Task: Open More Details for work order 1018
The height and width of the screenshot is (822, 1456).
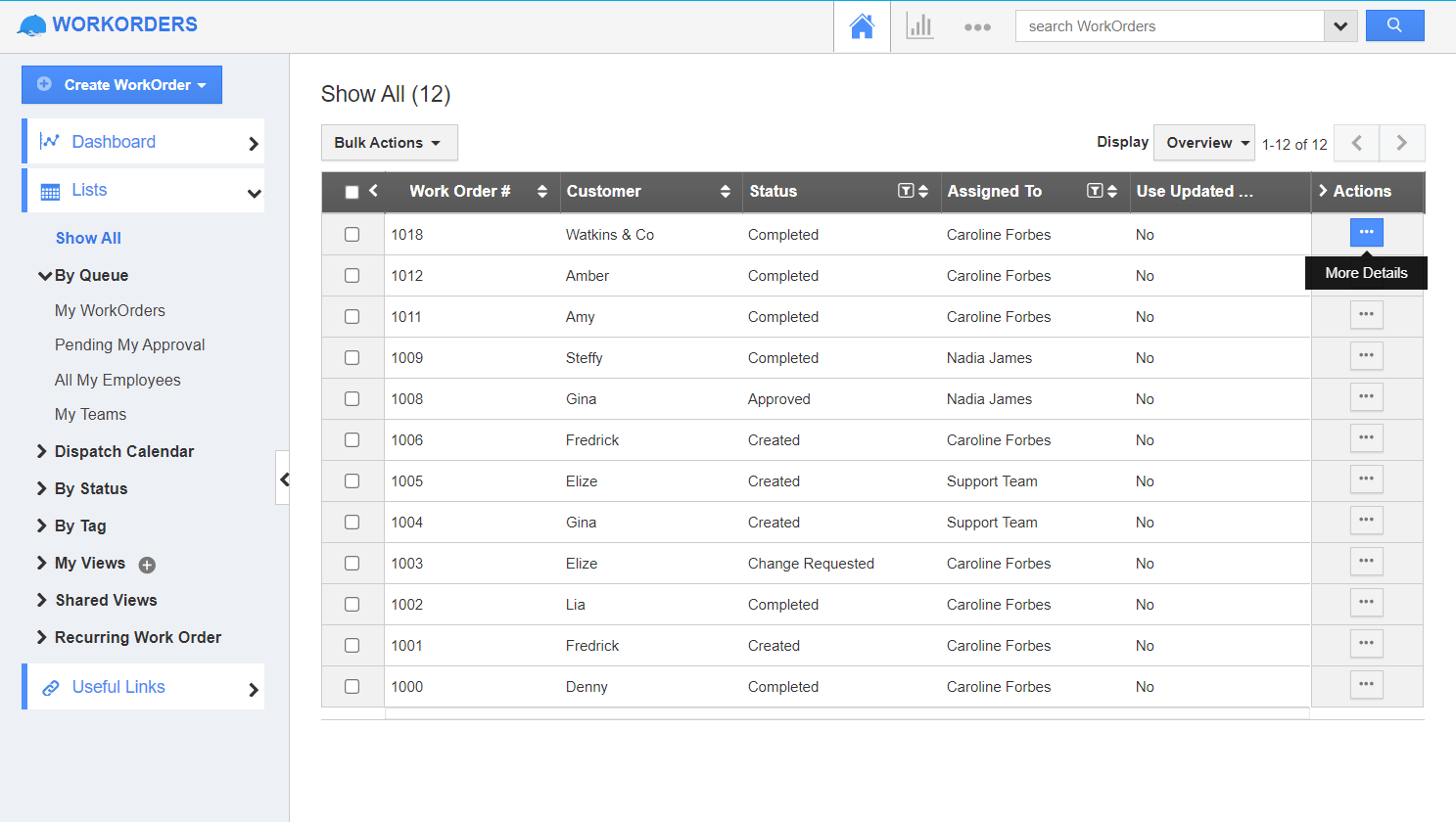Action: tap(1366, 232)
